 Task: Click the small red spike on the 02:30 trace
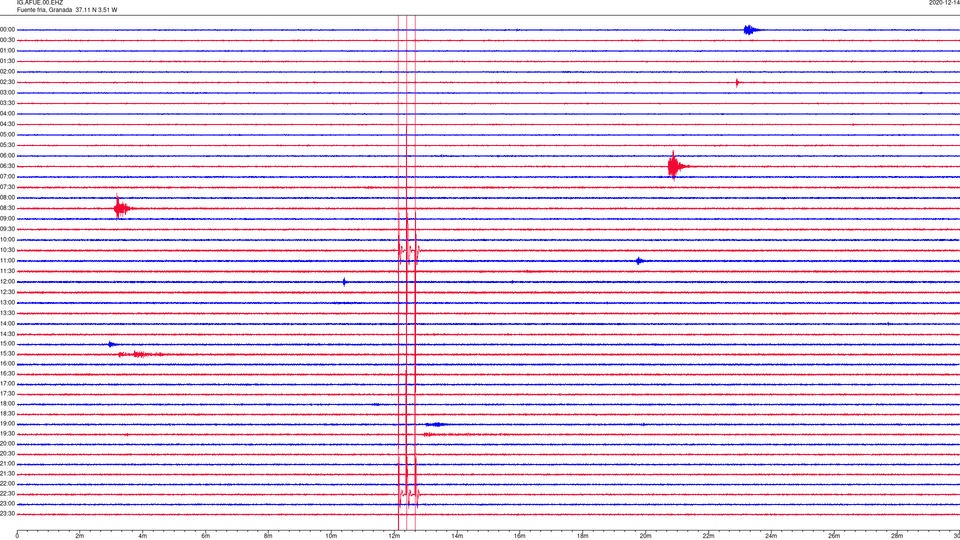pyautogui.click(x=738, y=83)
